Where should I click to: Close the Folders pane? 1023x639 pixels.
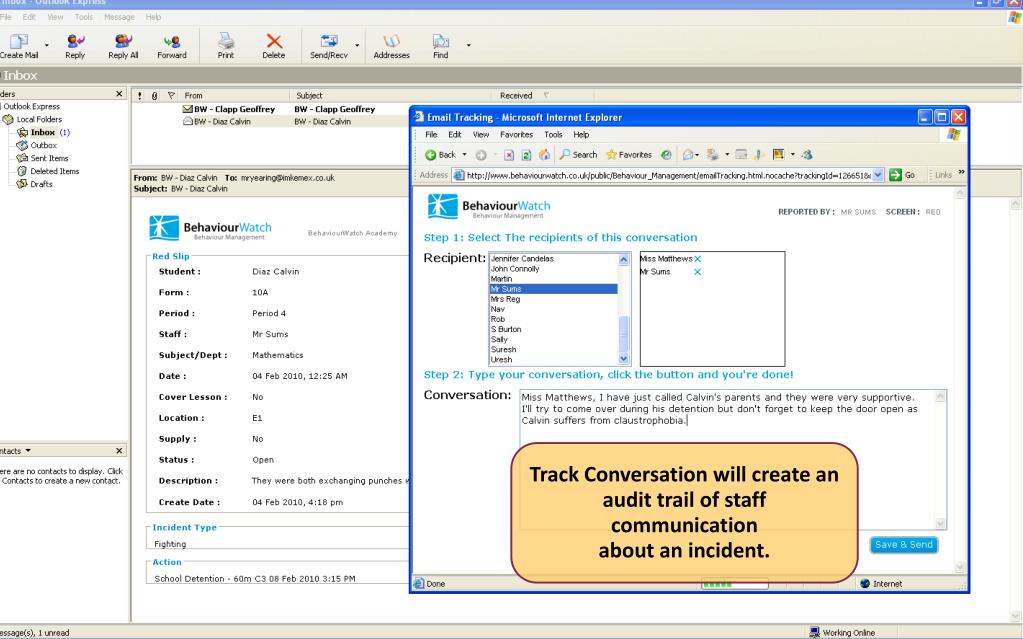119,94
